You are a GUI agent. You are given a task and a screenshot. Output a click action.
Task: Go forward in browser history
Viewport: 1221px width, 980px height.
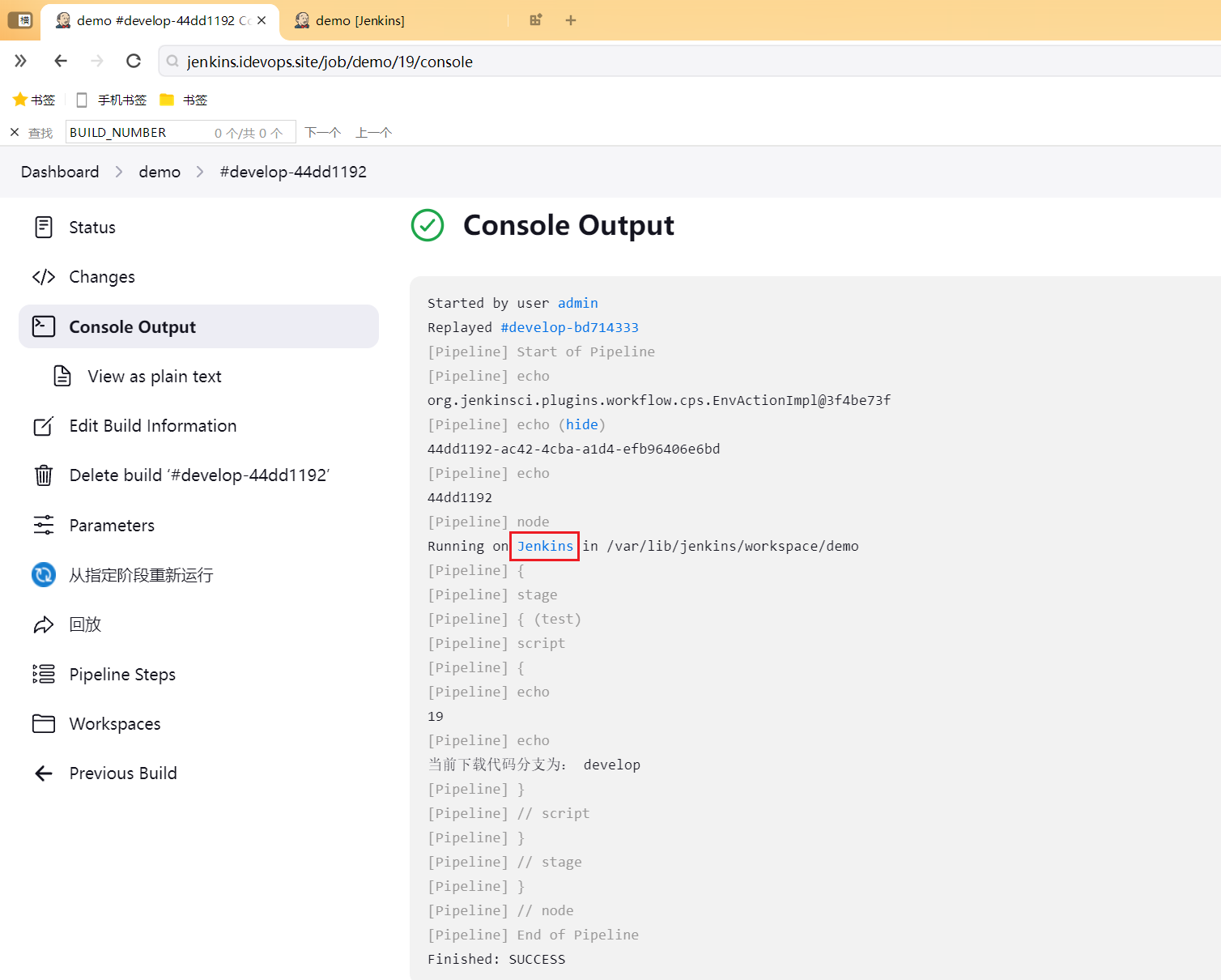(97, 61)
